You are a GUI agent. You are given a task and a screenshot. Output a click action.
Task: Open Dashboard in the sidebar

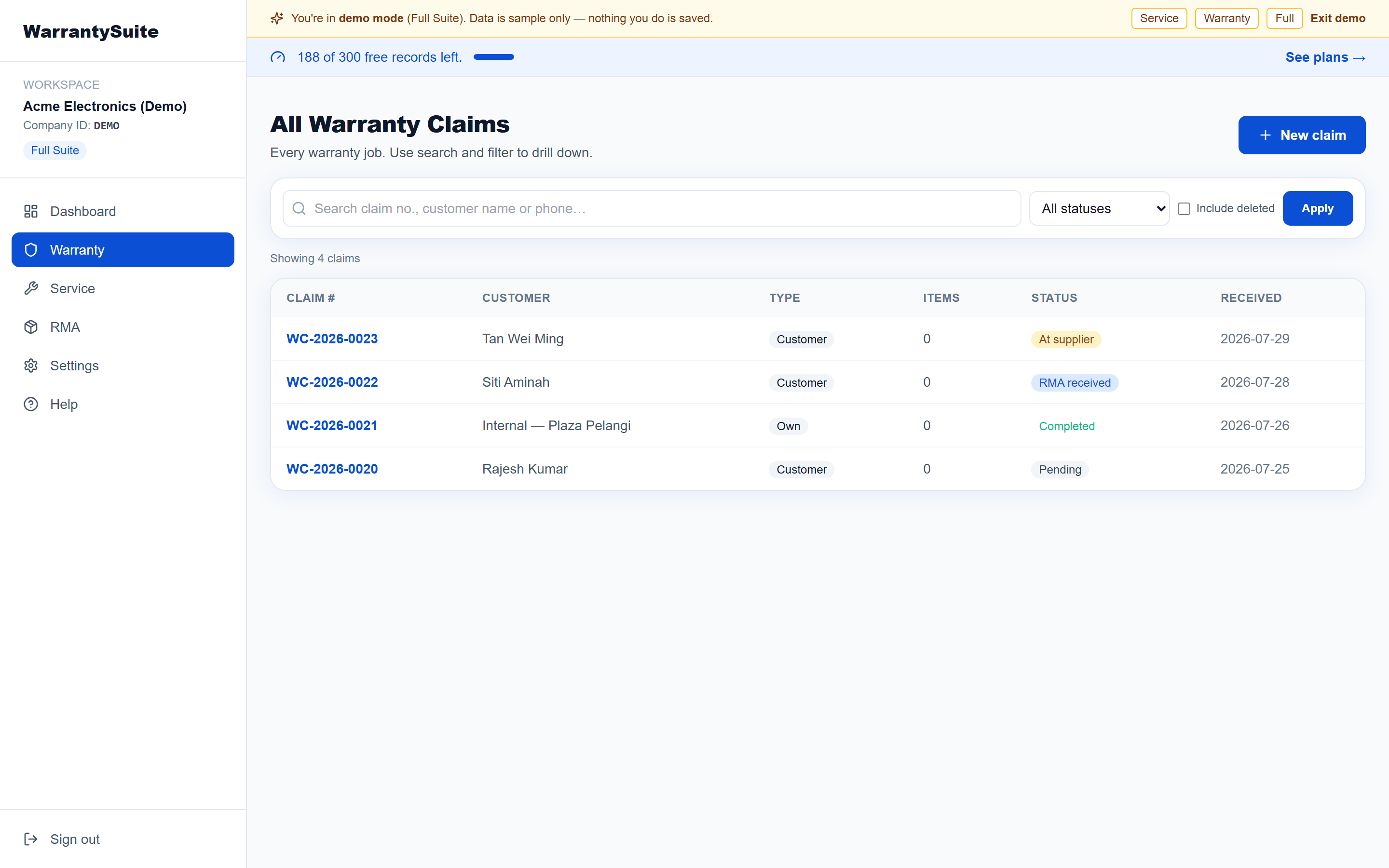[123, 211]
